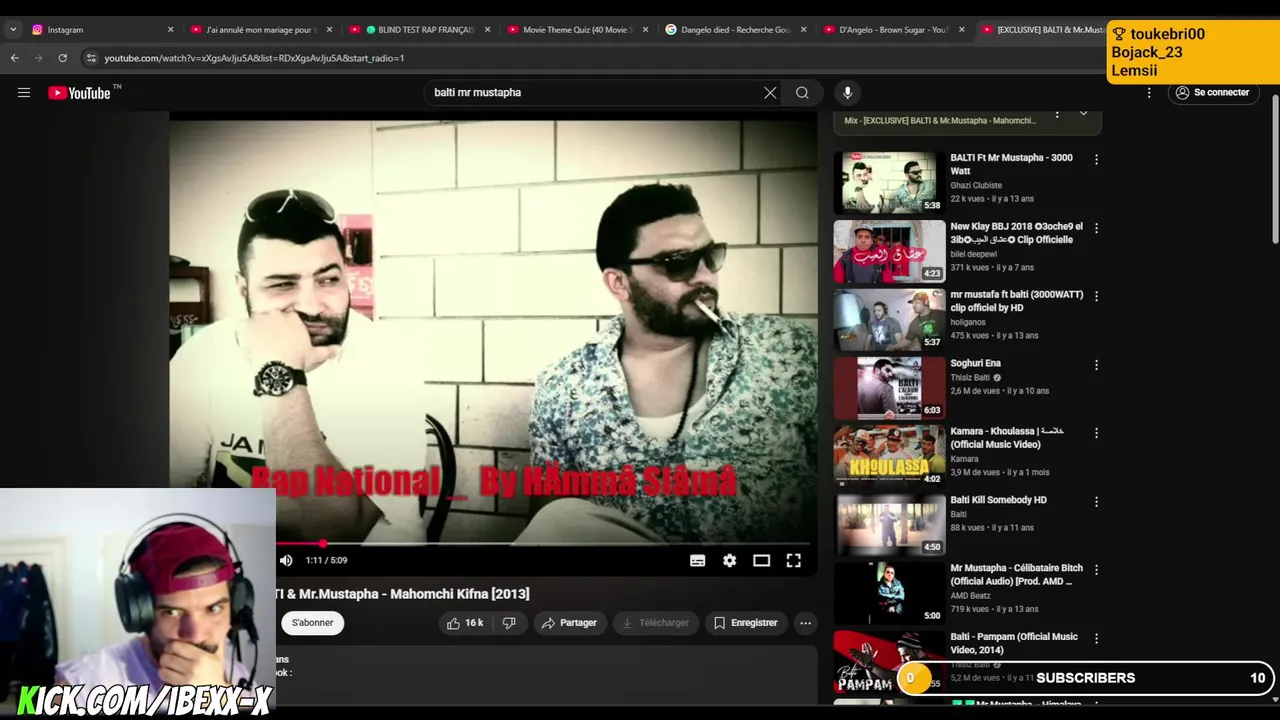Reload the current page
1280x720 pixels.
click(x=63, y=58)
